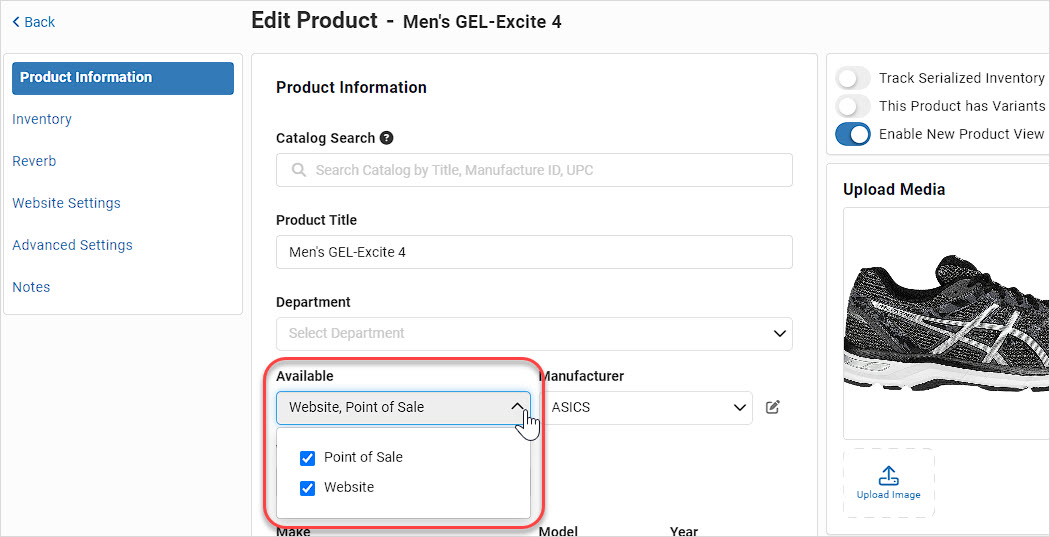Image resolution: width=1050 pixels, height=537 pixels.
Task: Click the edit Manufacturer pencil icon
Action: (773, 407)
